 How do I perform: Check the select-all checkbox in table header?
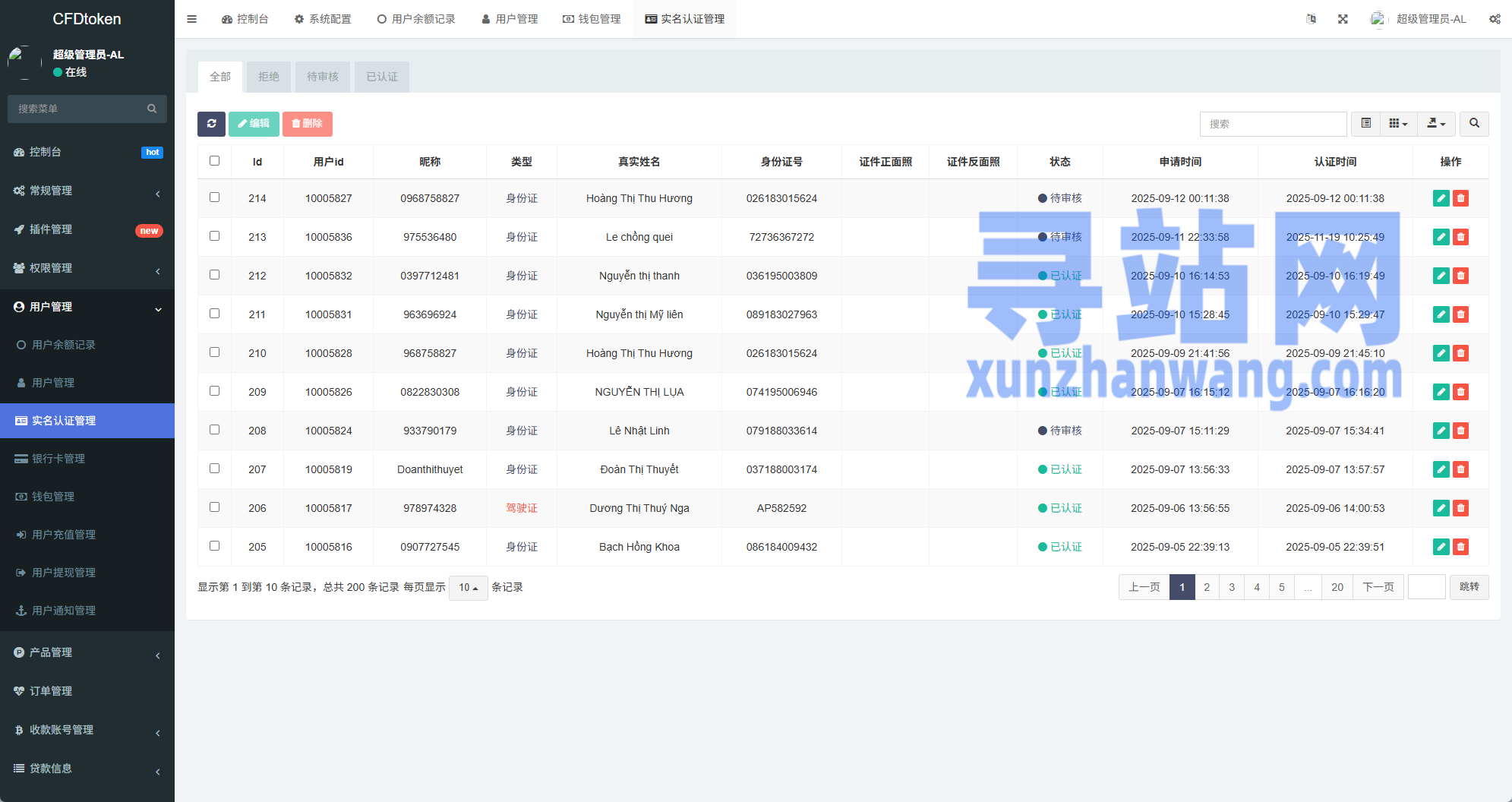pos(214,161)
